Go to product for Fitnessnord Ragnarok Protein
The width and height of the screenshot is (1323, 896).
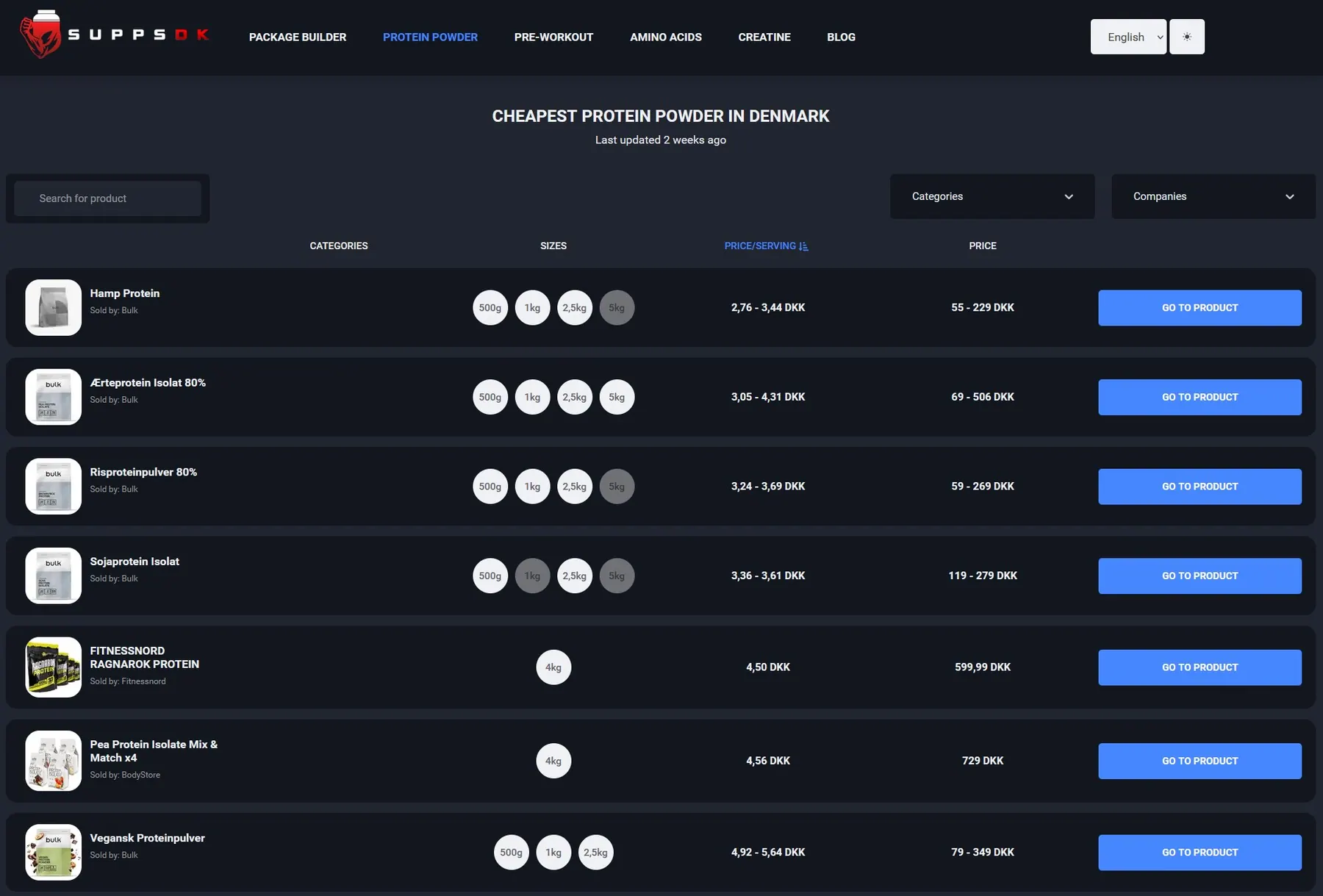1200,667
